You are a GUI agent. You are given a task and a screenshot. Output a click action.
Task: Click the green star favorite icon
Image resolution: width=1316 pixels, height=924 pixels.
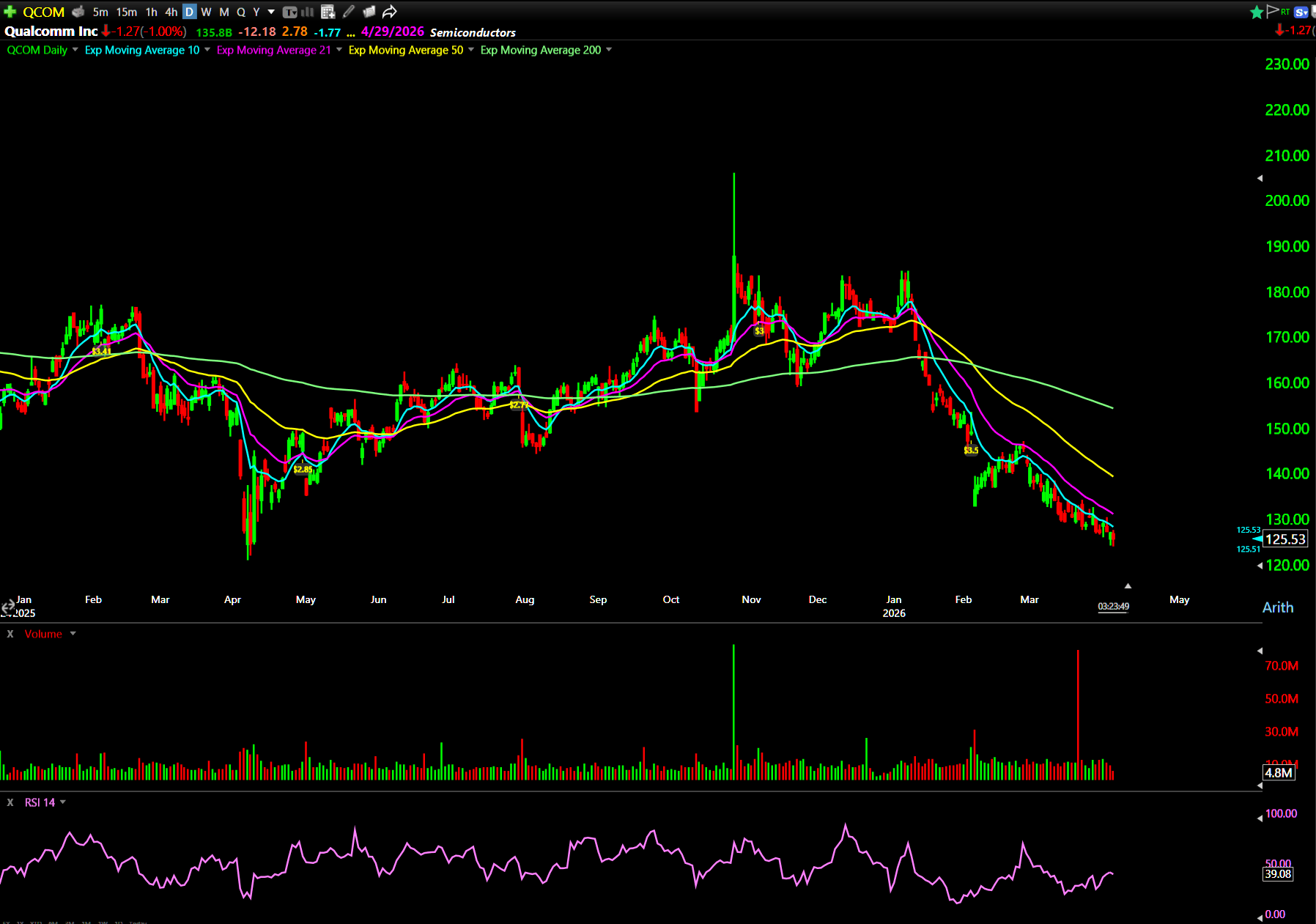[x=1257, y=12]
